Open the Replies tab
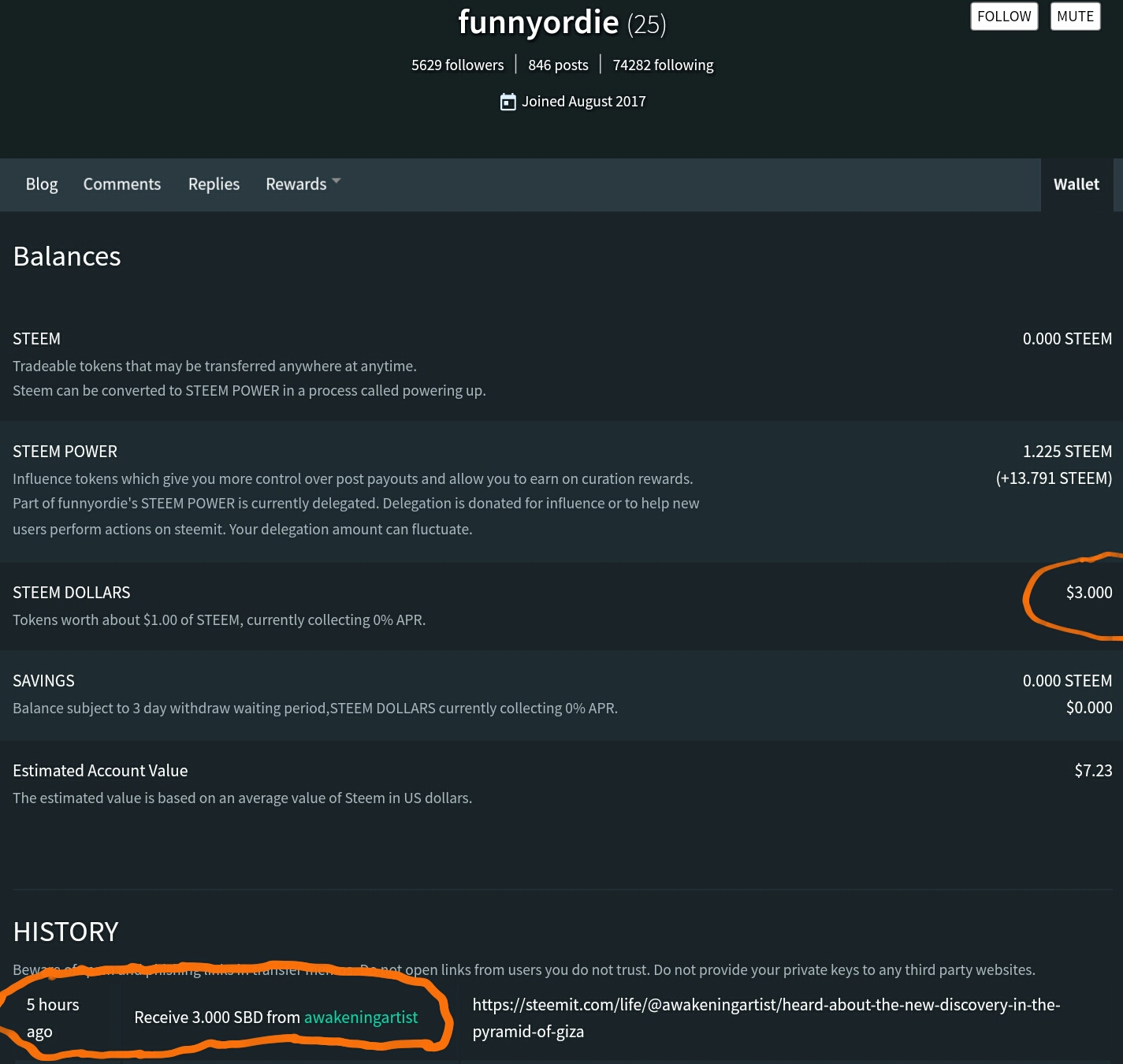1123x1064 pixels. click(x=214, y=184)
